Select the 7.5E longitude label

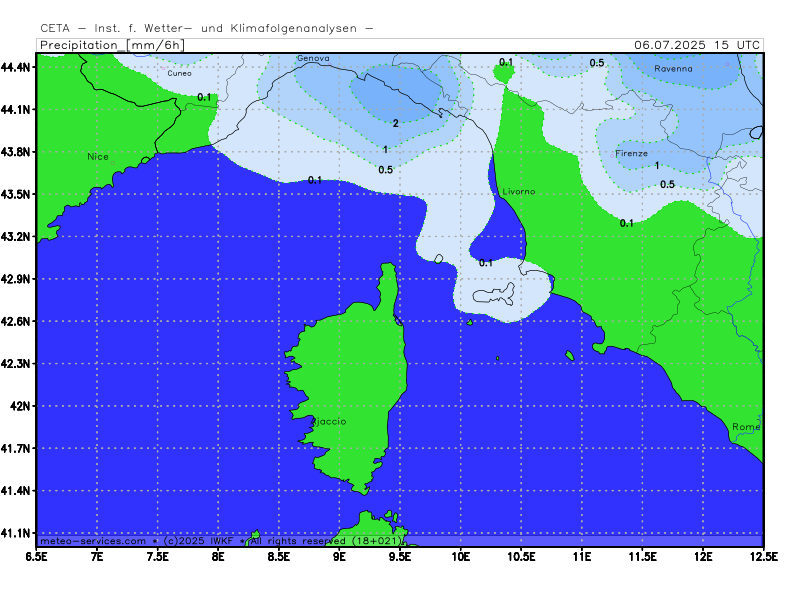pyautogui.click(x=158, y=556)
